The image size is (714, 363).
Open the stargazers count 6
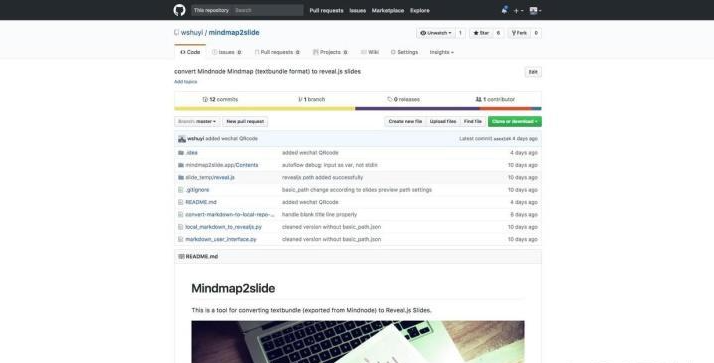point(498,33)
